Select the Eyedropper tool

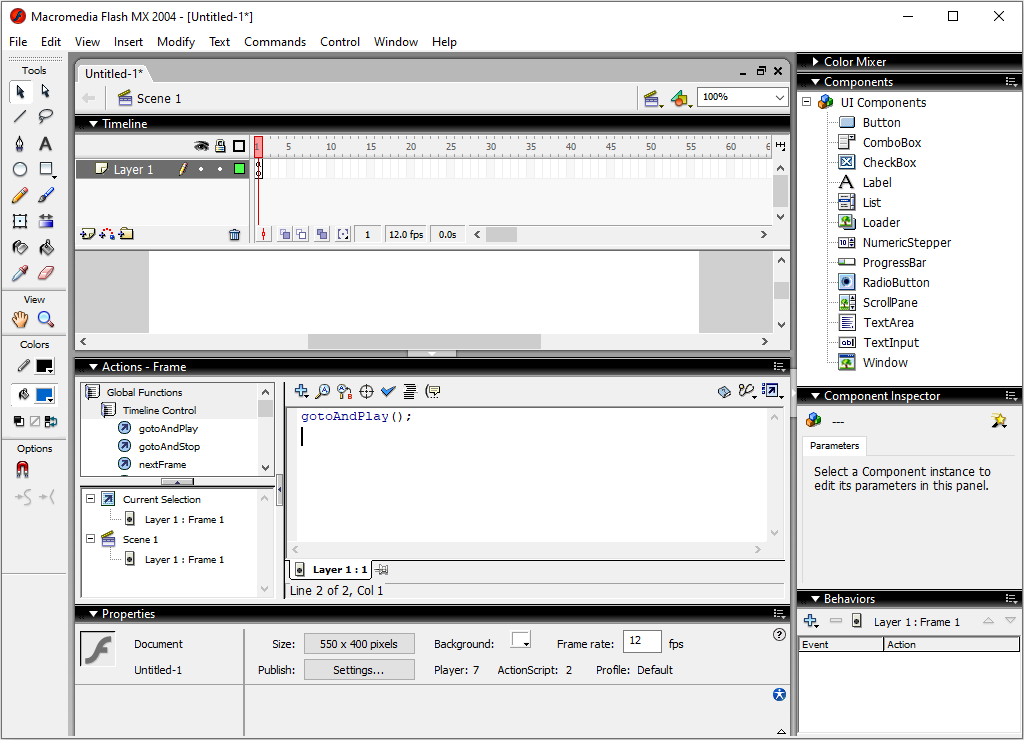[x=20, y=273]
